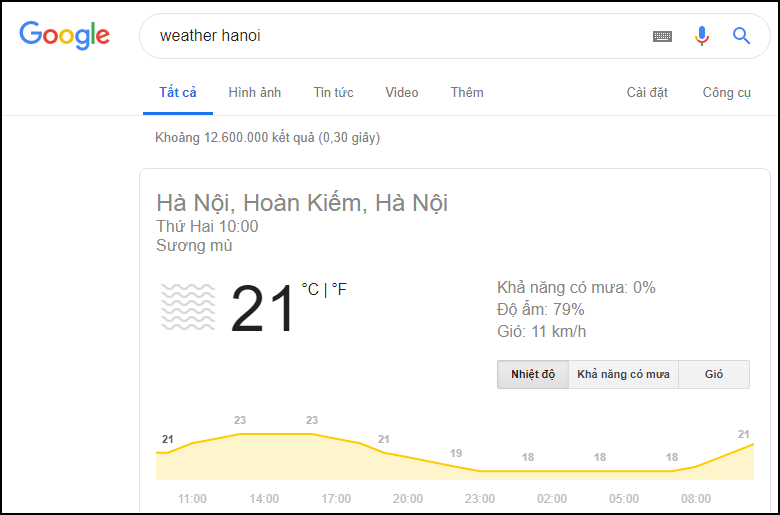This screenshot has width=780, height=515.
Task: Show the Gió wind chart
Action: click(713, 374)
